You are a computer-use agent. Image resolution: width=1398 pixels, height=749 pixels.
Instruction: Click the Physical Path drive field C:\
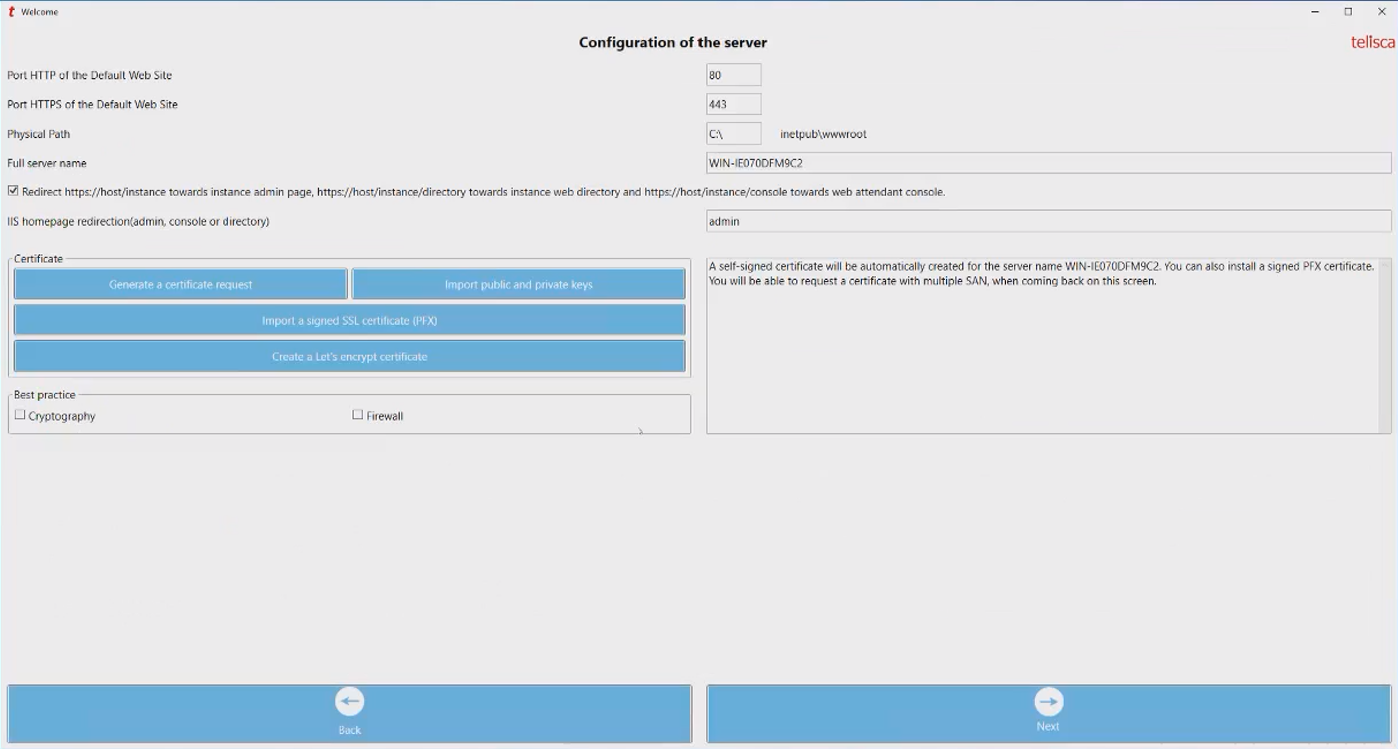pos(733,134)
